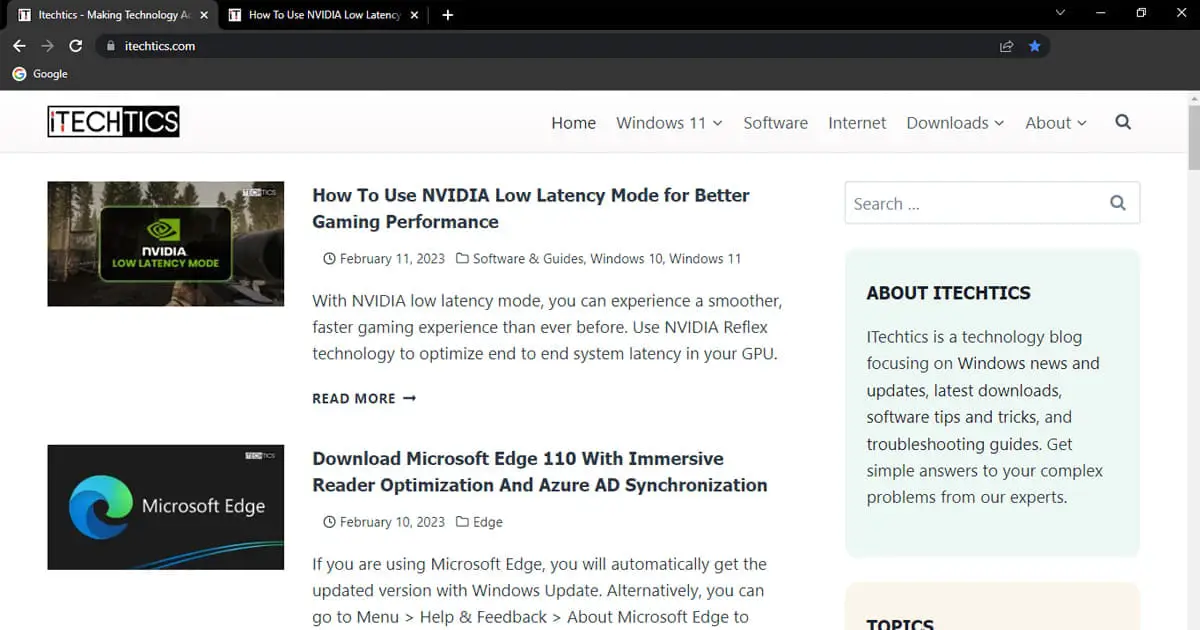The width and height of the screenshot is (1200, 630).
Task: Switch to How To Use NVIDIA Low Latency tab
Action: (x=322, y=15)
